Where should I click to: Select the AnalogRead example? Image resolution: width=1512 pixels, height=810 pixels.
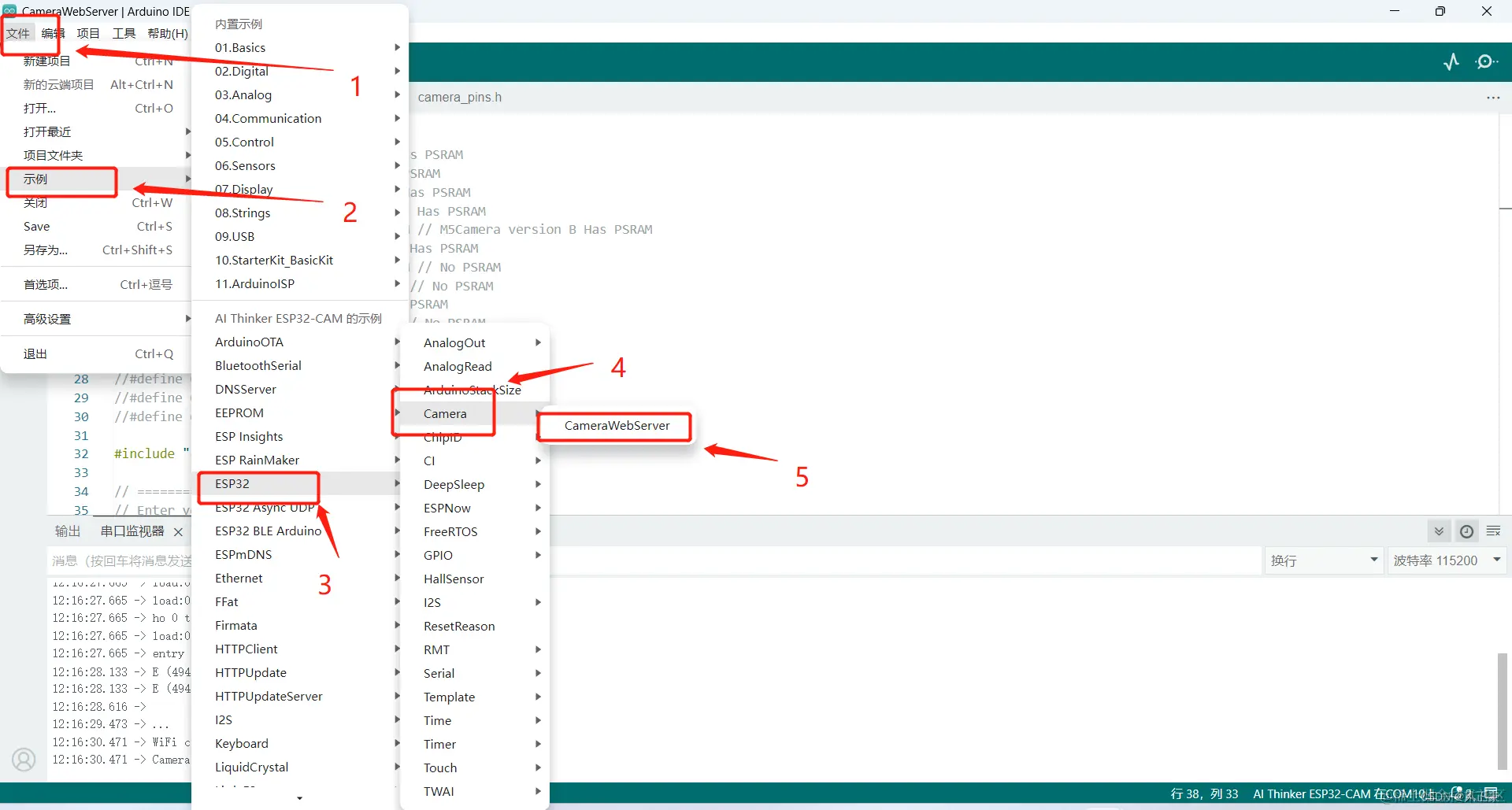(475, 366)
